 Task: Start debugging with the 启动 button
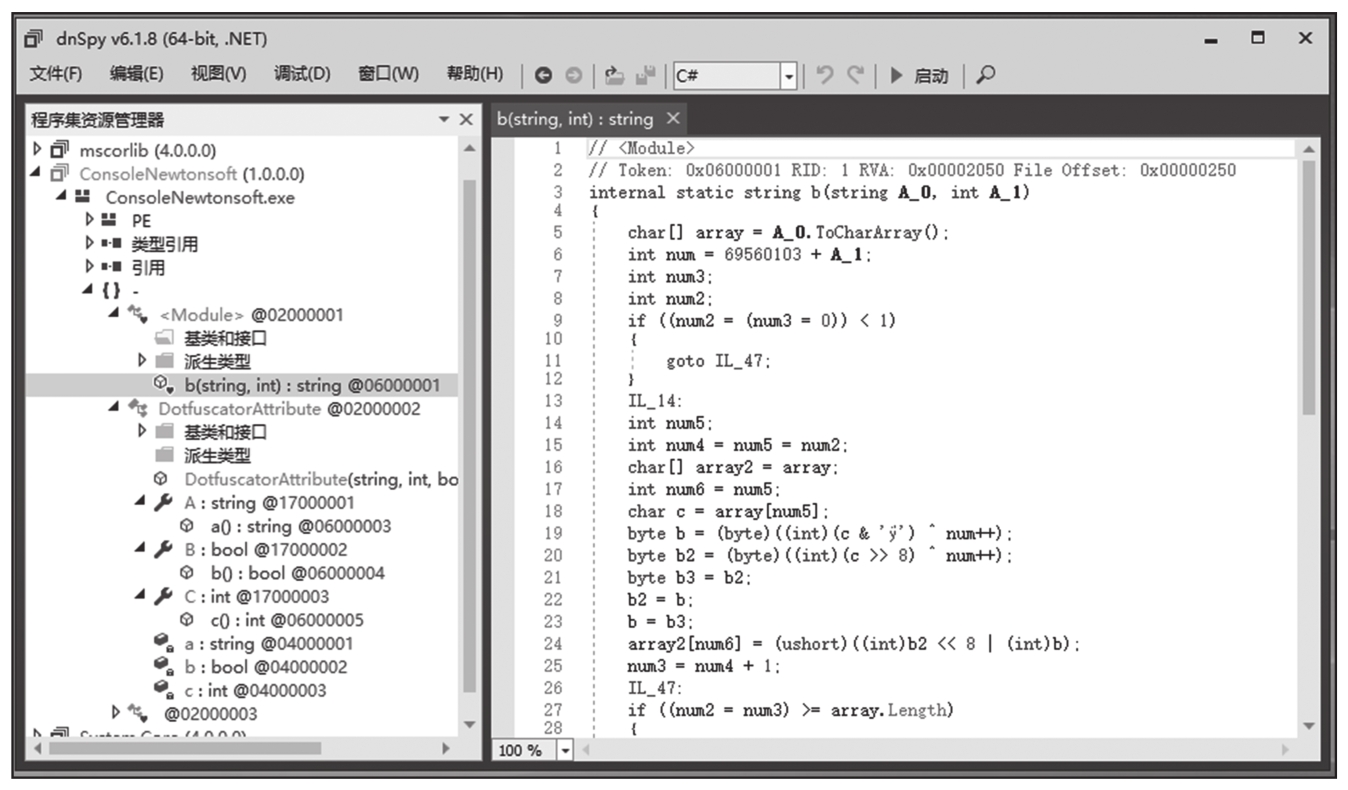(919, 75)
